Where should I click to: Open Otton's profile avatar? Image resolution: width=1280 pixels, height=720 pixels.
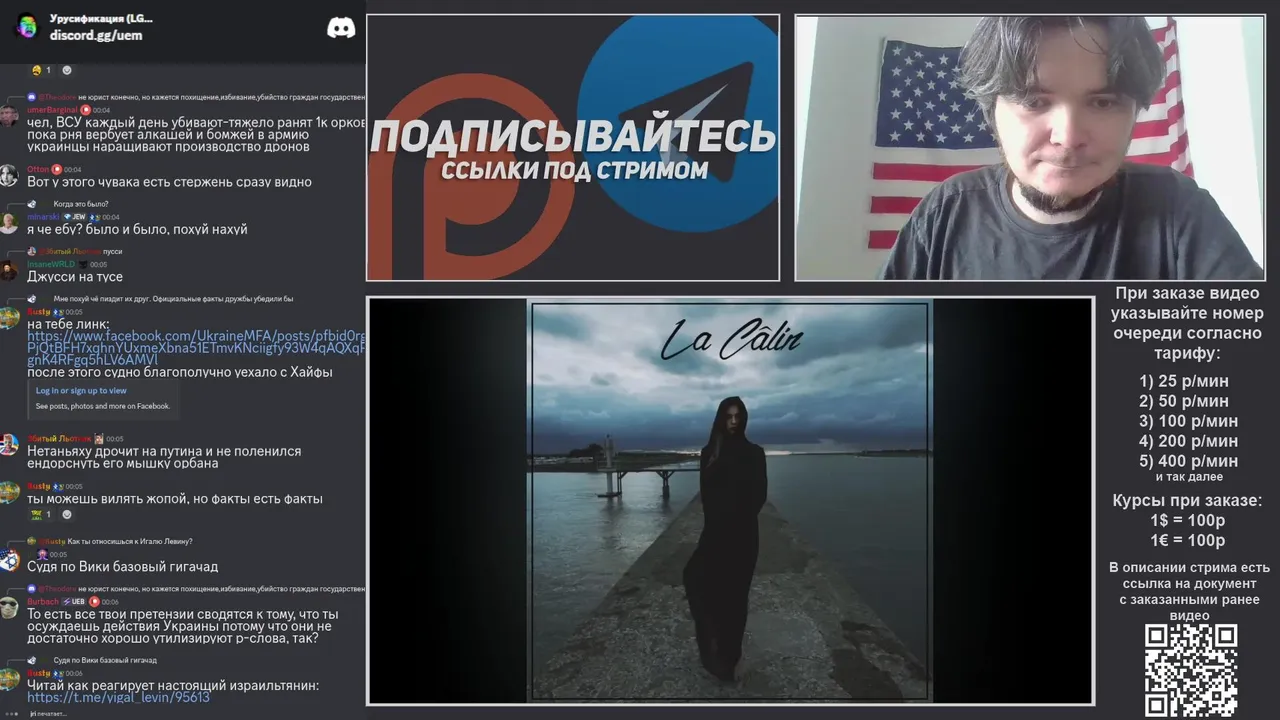[9, 175]
